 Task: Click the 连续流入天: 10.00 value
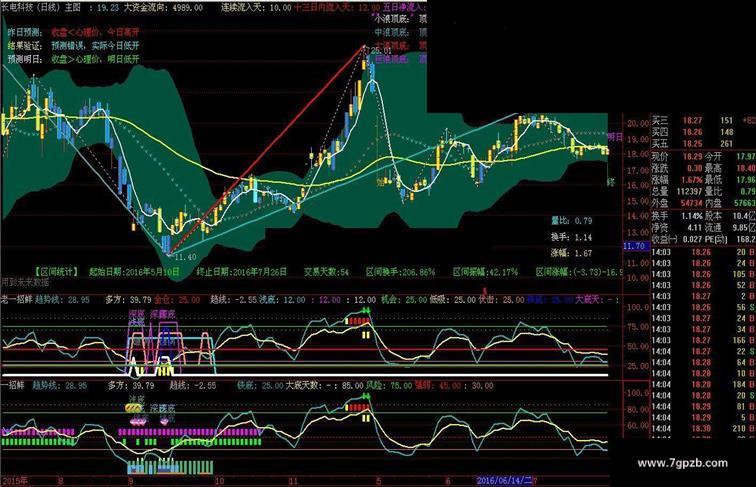pos(256,7)
